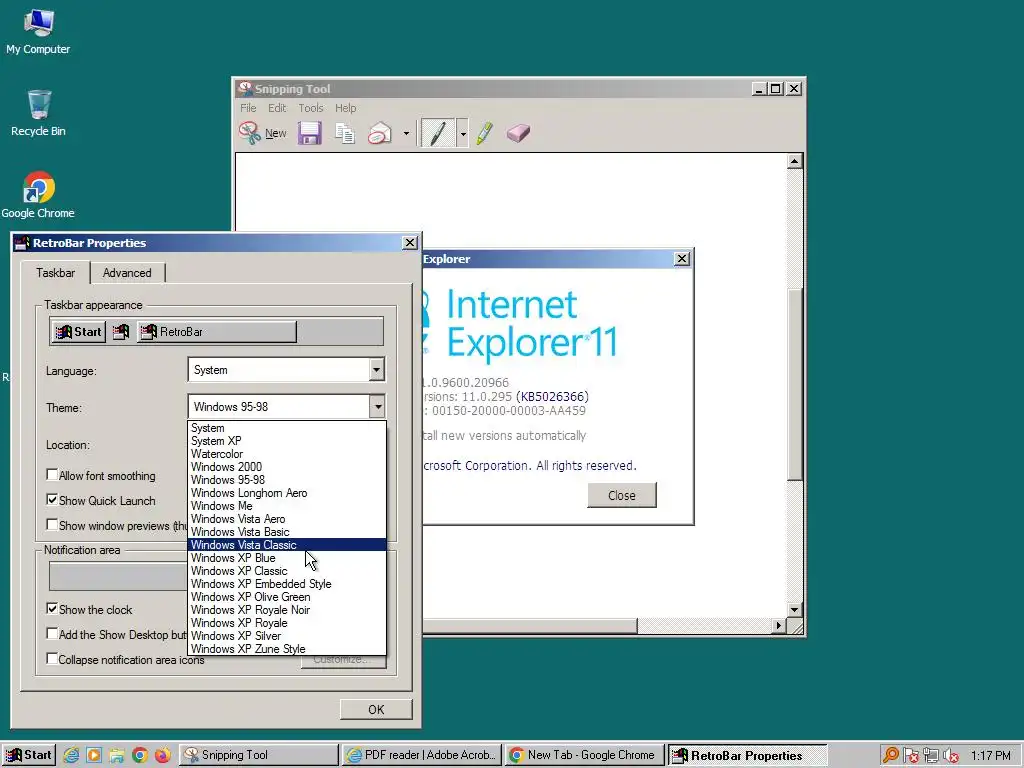1024x768 pixels.
Task: Open the KB5026366 link
Action: point(552,396)
